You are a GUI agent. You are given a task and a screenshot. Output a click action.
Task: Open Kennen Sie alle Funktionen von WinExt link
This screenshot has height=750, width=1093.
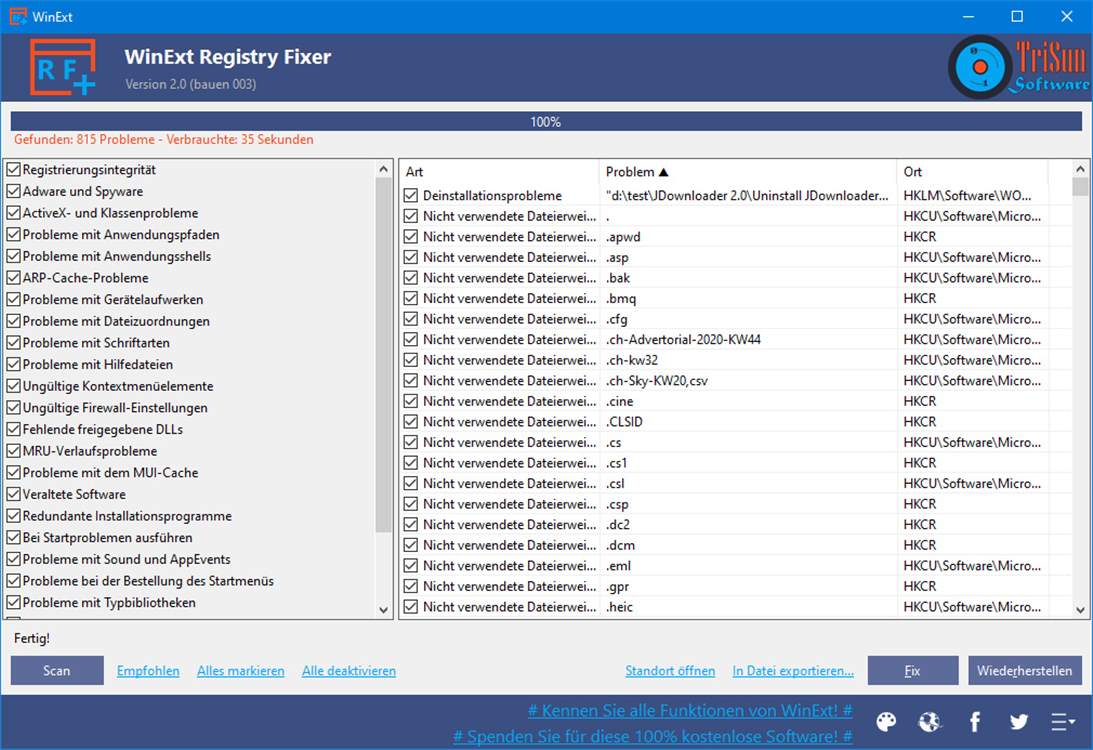pos(690,711)
